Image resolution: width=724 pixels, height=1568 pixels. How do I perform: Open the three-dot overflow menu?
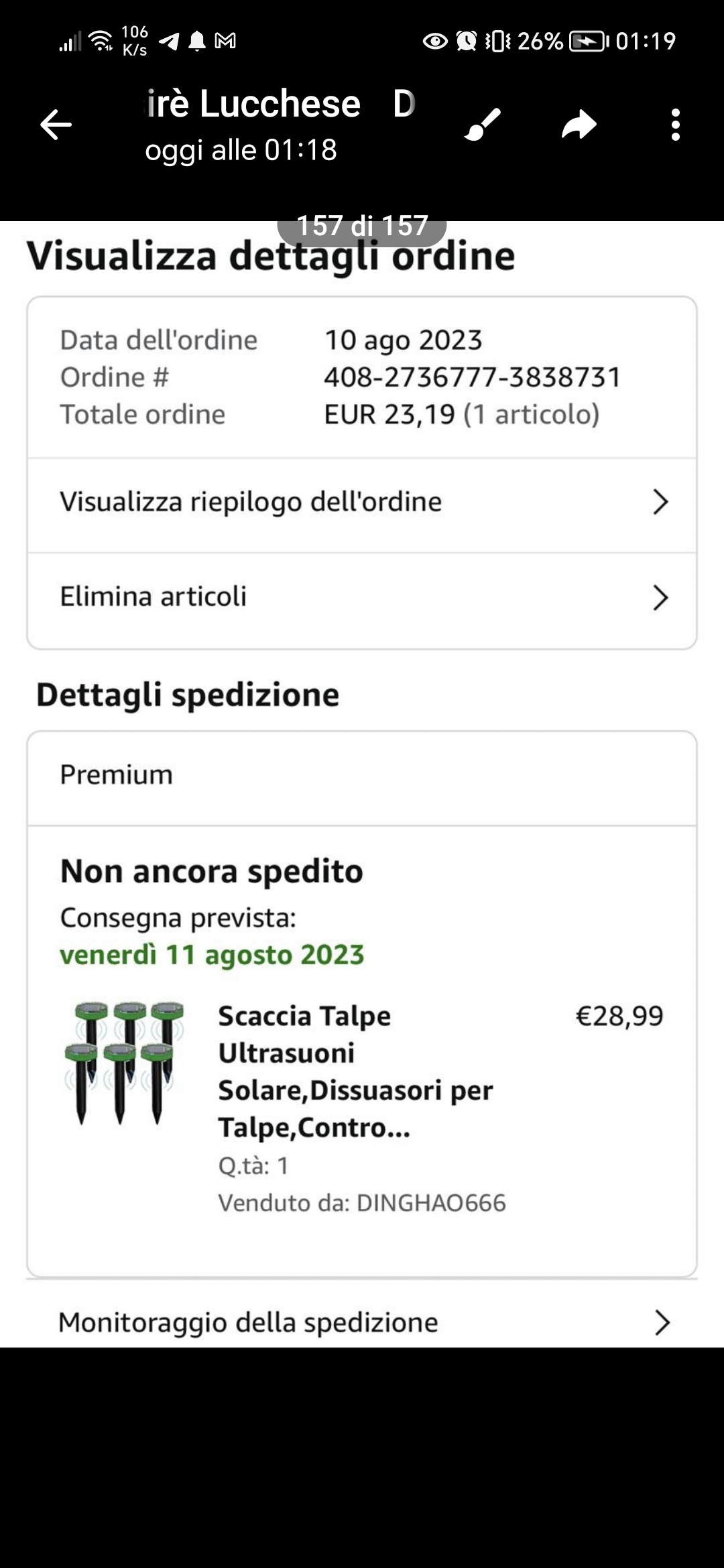pos(675,125)
